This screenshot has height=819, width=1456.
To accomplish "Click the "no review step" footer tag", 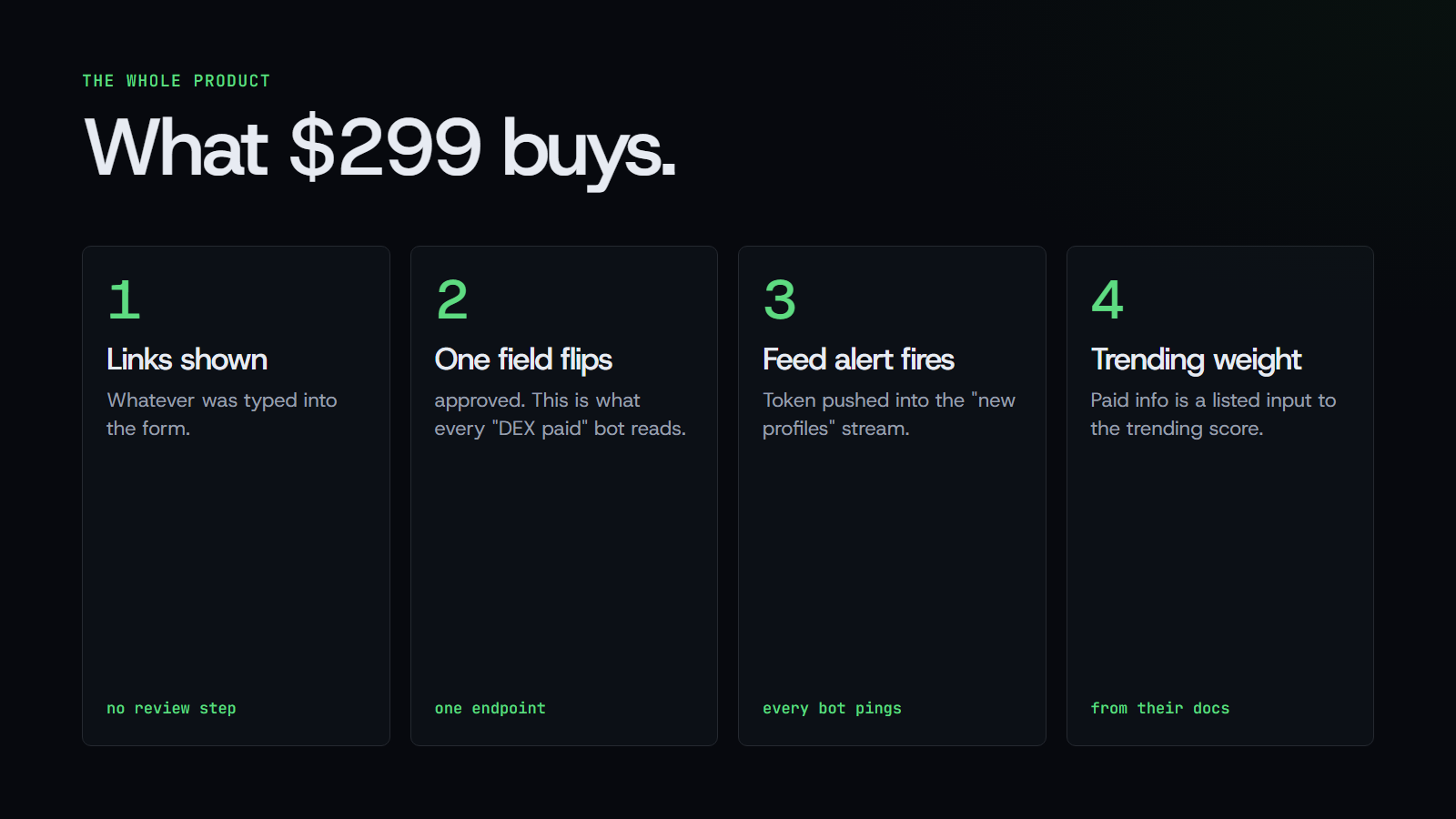I will [x=171, y=708].
